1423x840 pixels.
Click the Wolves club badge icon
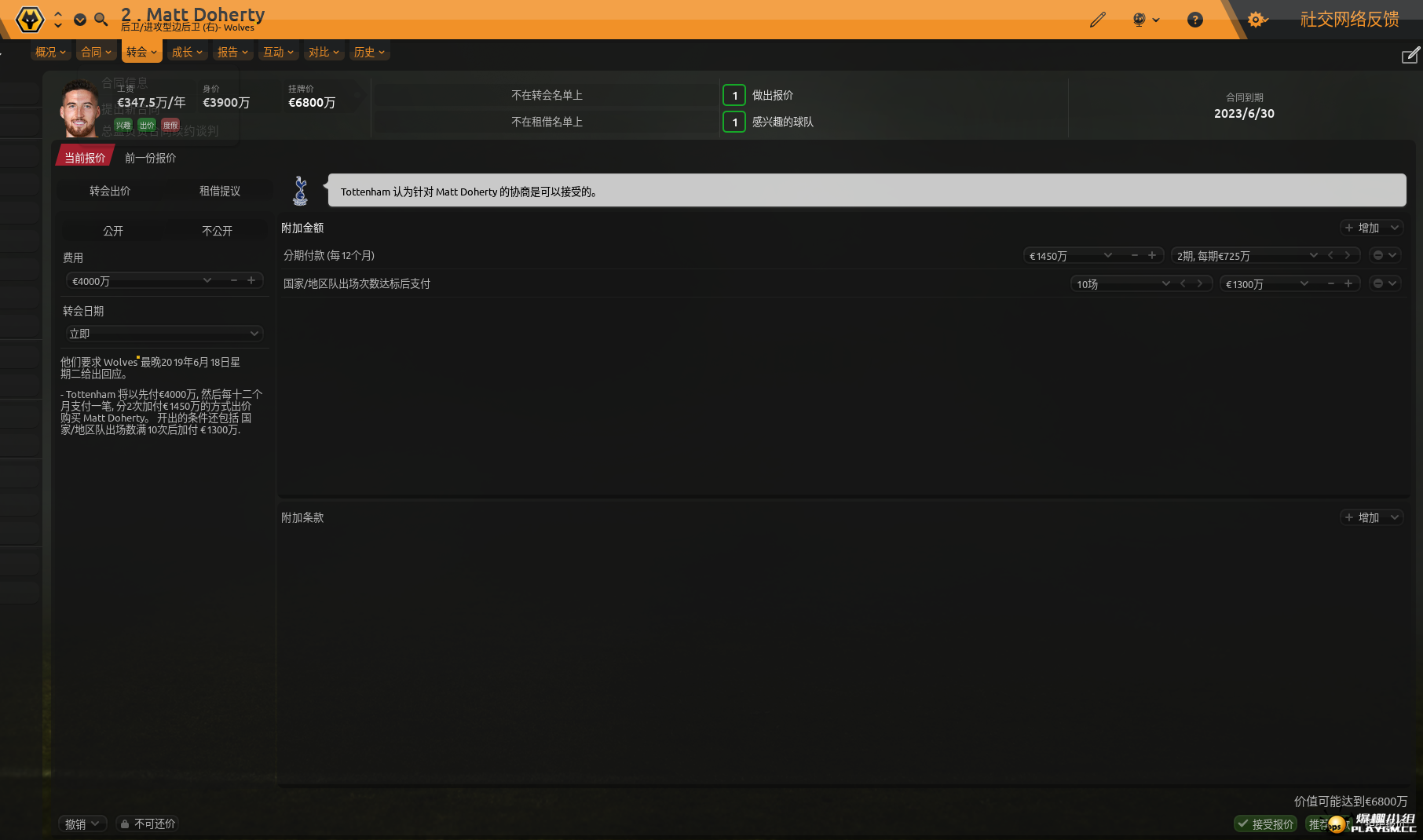(30, 19)
